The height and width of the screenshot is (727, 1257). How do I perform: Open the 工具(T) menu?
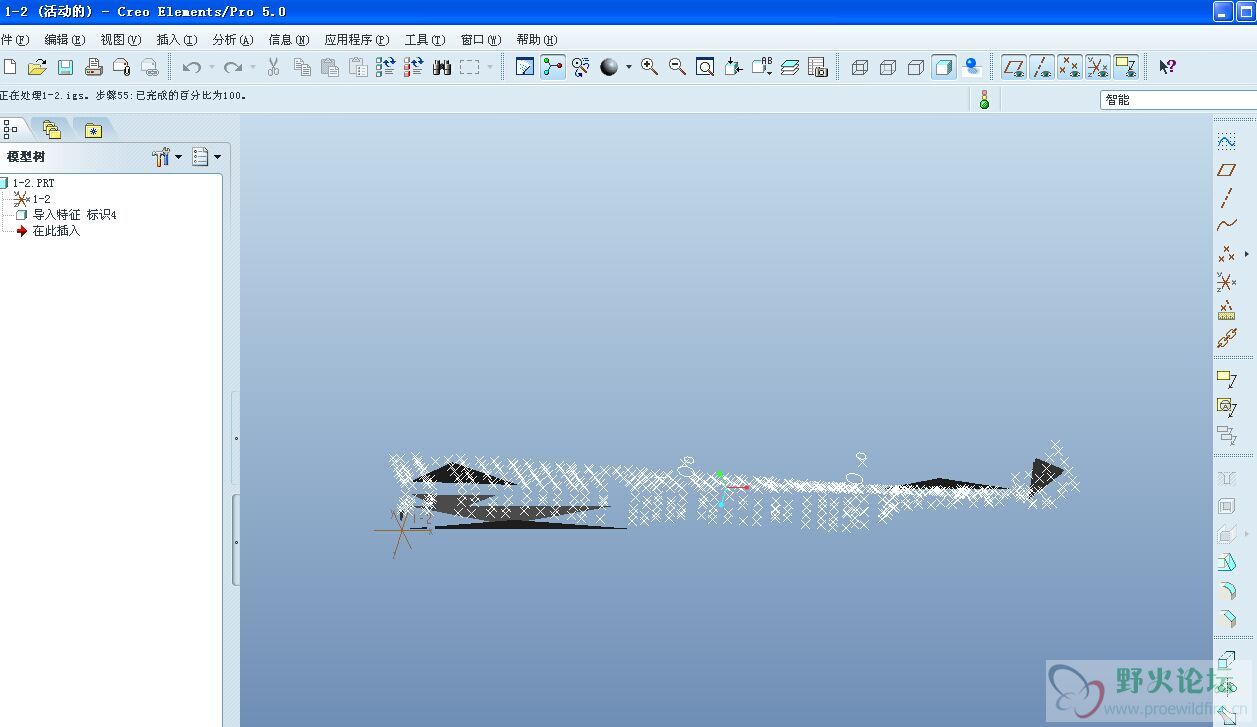click(x=425, y=40)
